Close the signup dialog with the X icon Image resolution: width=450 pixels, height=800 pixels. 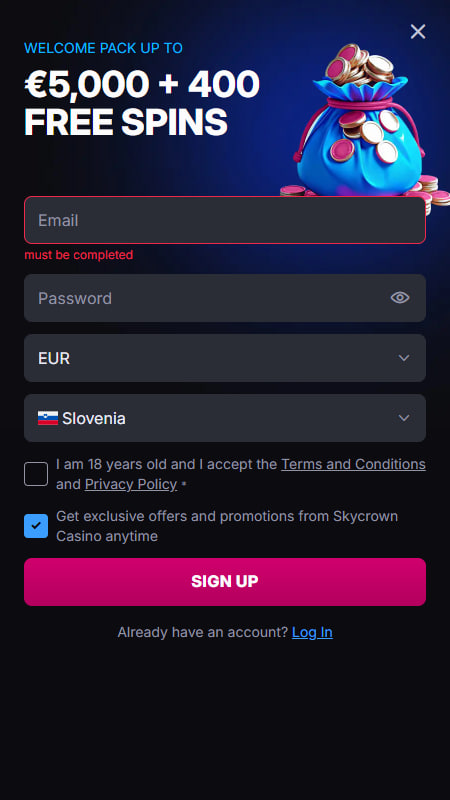pos(417,32)
